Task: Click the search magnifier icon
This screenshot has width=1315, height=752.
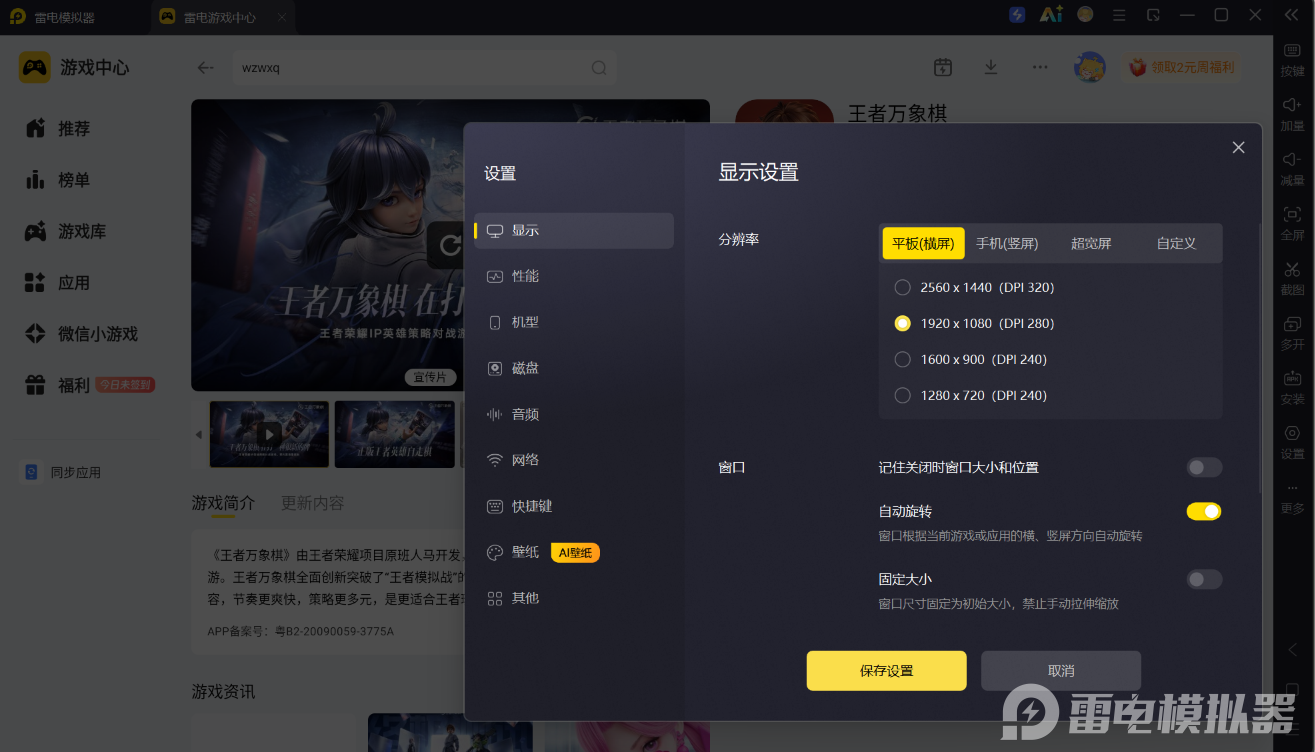Action: click(599, 68)
